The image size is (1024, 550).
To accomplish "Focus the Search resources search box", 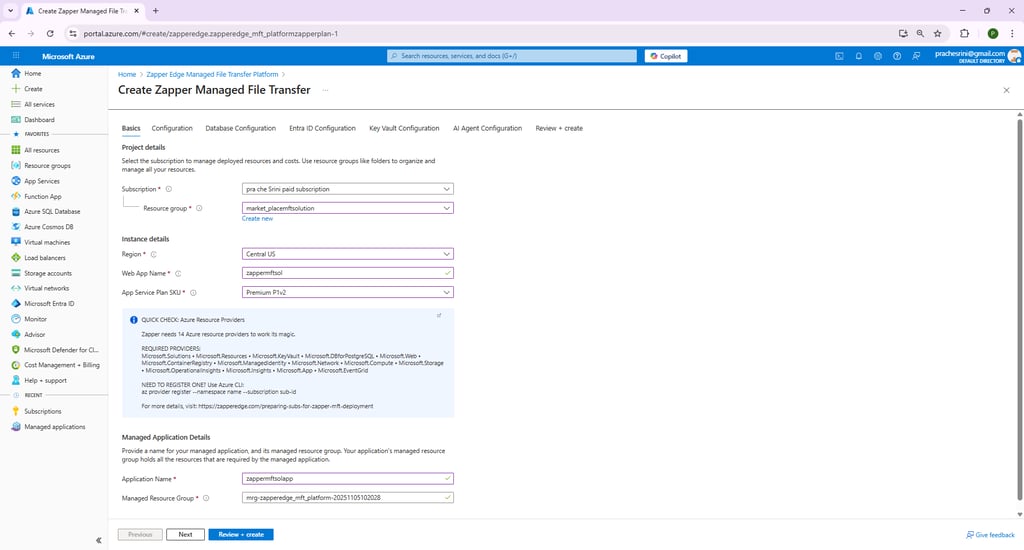I will (512, 56).
